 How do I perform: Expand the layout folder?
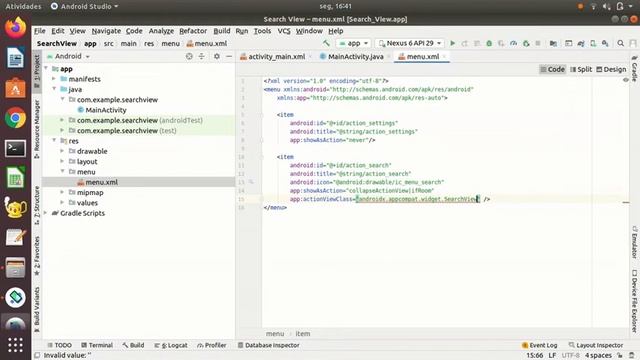click(x=62, y=161)
